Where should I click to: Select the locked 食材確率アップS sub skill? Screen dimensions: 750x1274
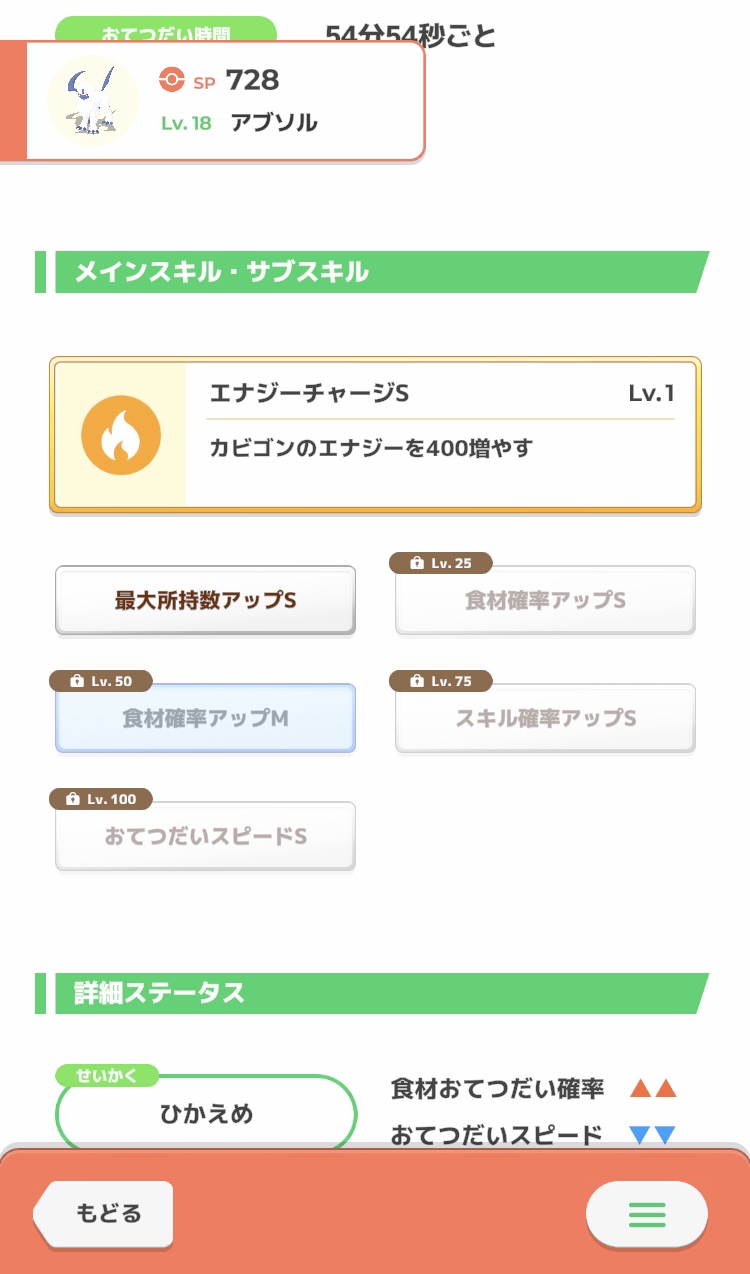(x=545, y=600)
